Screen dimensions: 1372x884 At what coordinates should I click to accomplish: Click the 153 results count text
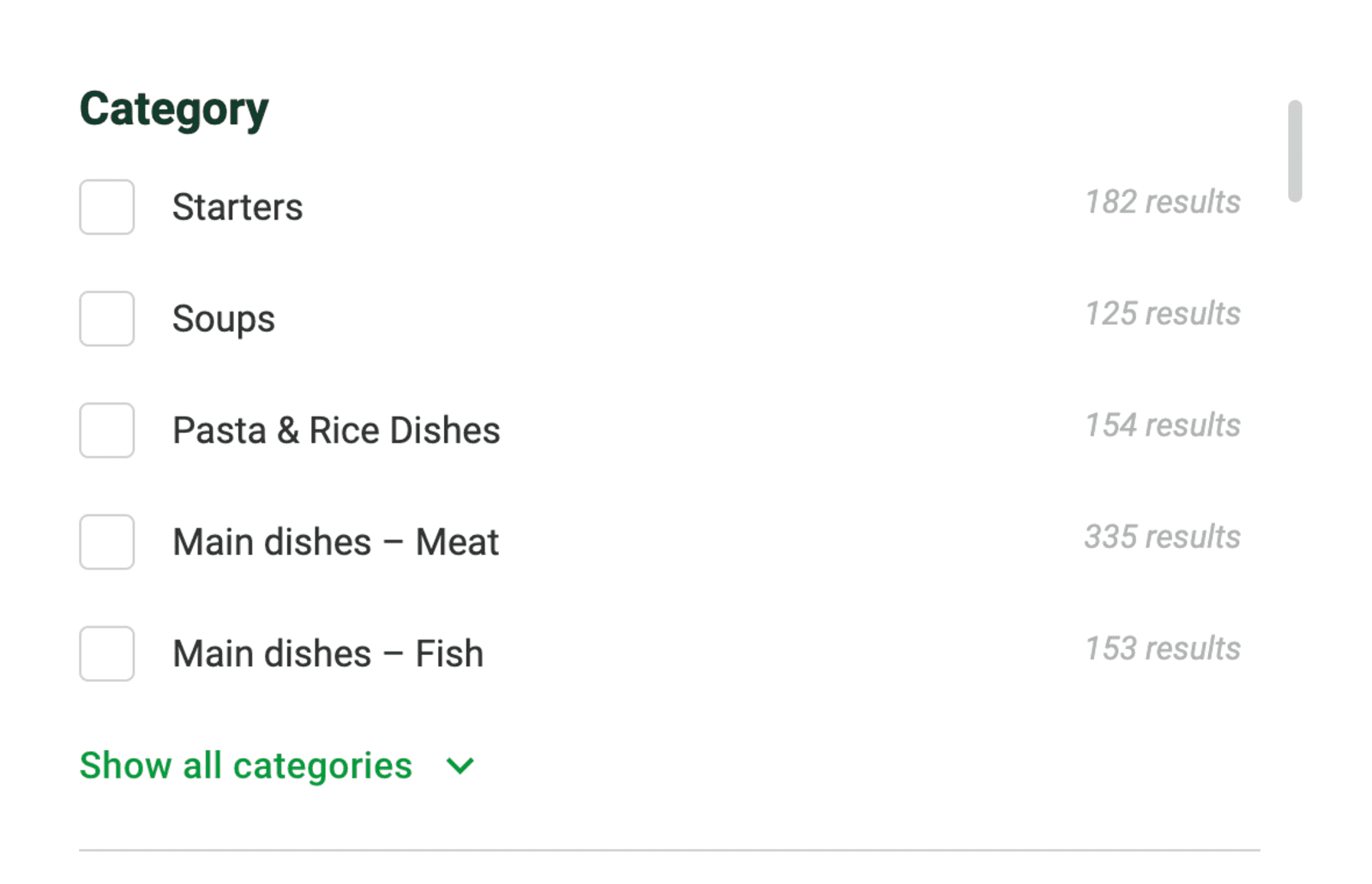tap(1162, 648)
